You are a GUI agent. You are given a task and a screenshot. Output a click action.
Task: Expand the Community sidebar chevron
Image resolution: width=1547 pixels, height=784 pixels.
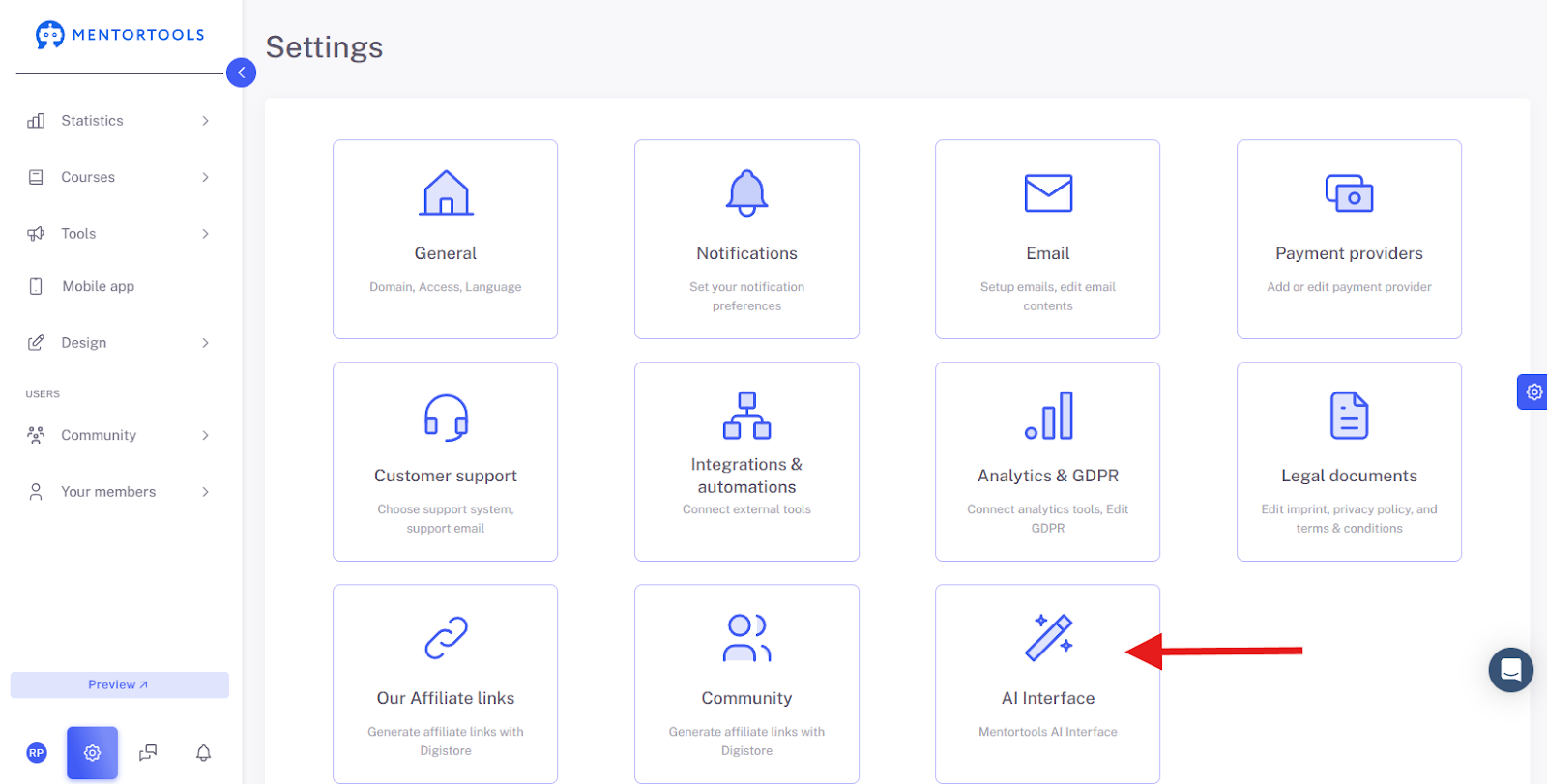(x=205, y=435)
